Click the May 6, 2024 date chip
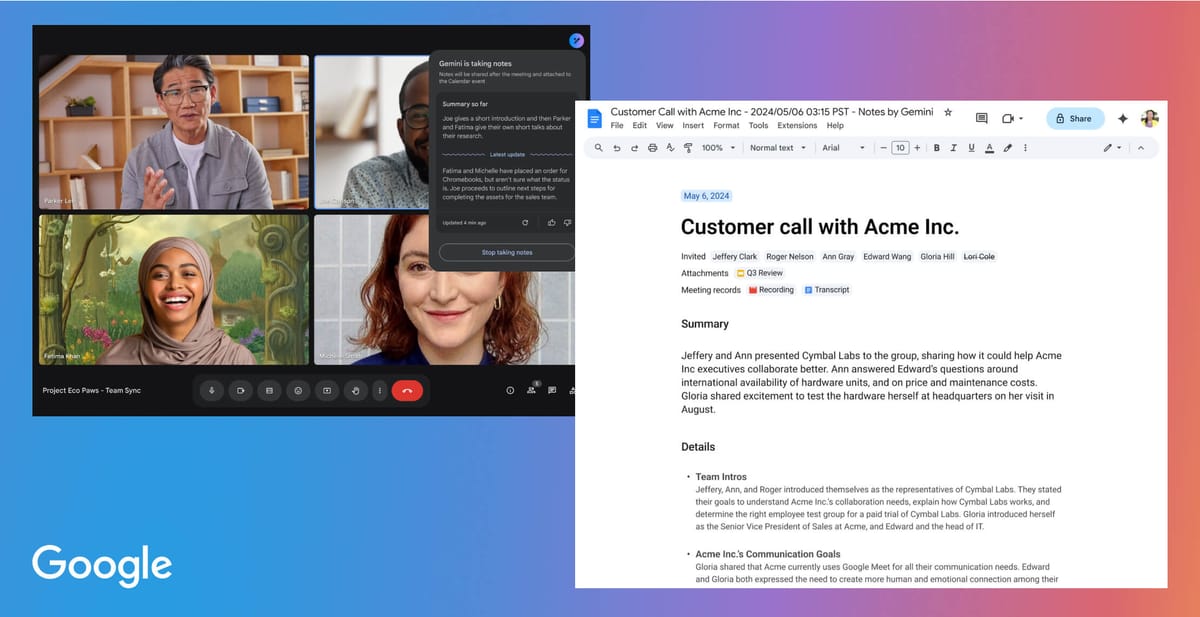The height and width of the screenshot is (617, 1200). [x=706, y=196]
